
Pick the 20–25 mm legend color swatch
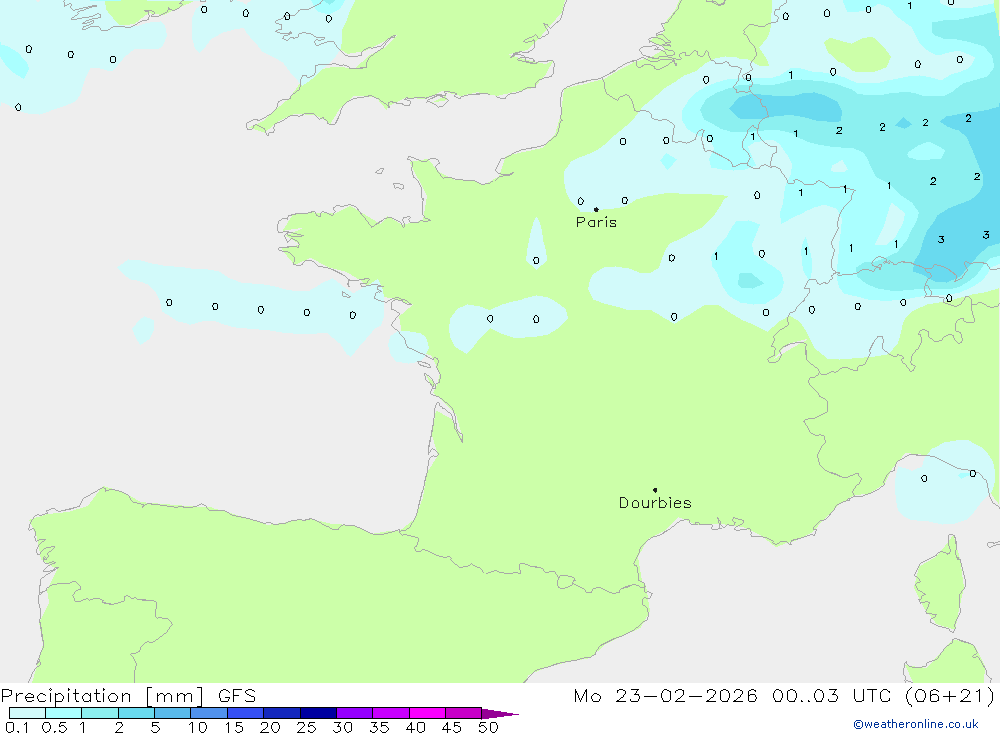282,713
